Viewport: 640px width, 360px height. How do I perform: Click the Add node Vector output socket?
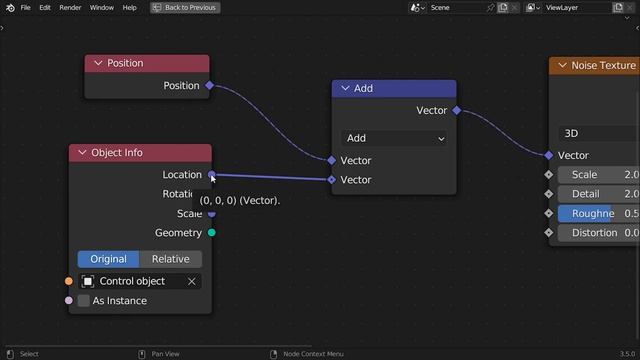(457, 110)
